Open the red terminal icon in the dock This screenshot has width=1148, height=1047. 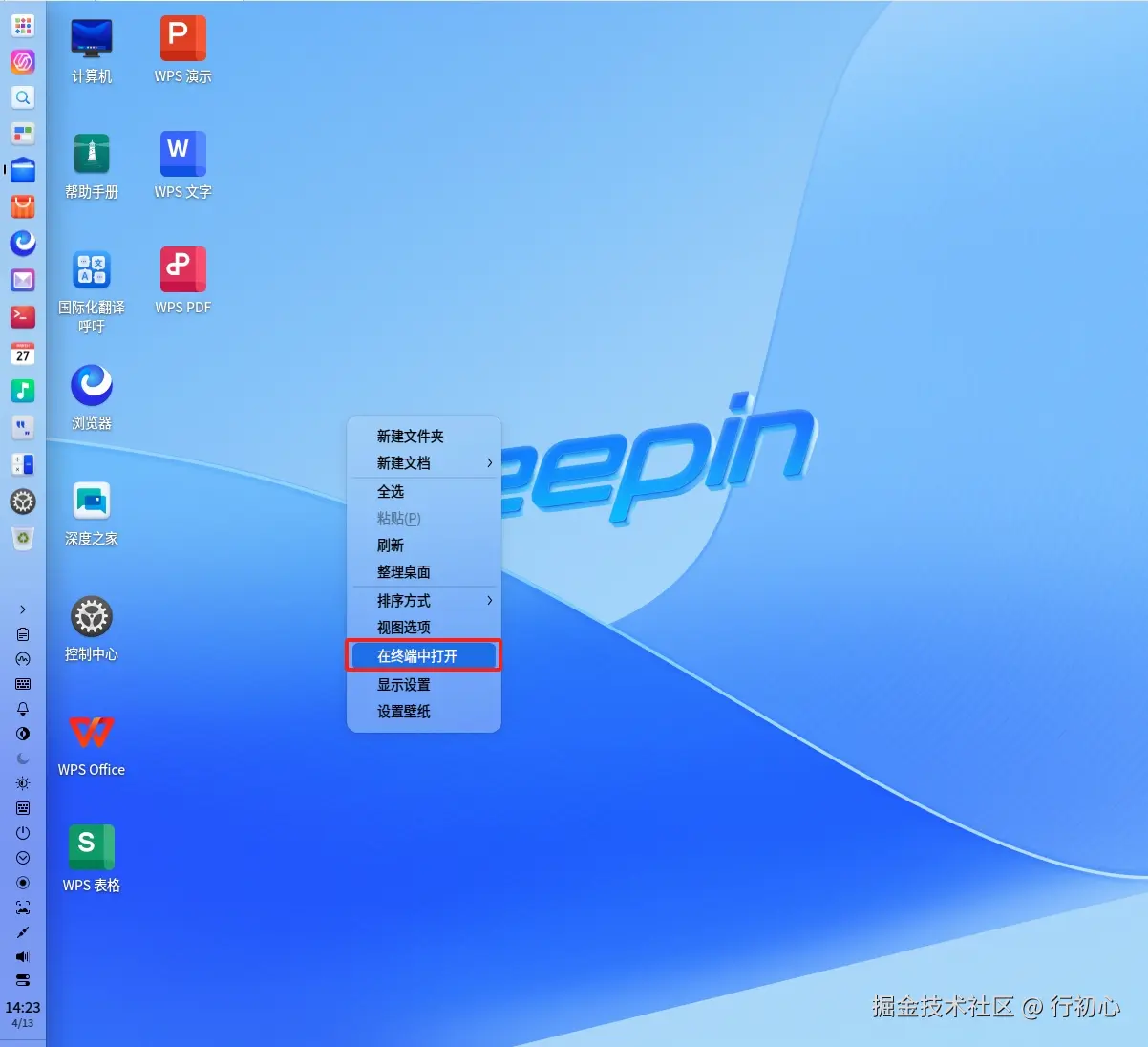click(23, 316)
